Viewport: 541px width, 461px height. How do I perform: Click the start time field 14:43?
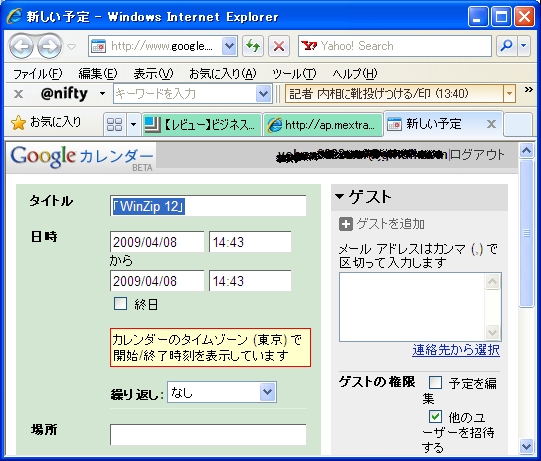coord(250,242)
